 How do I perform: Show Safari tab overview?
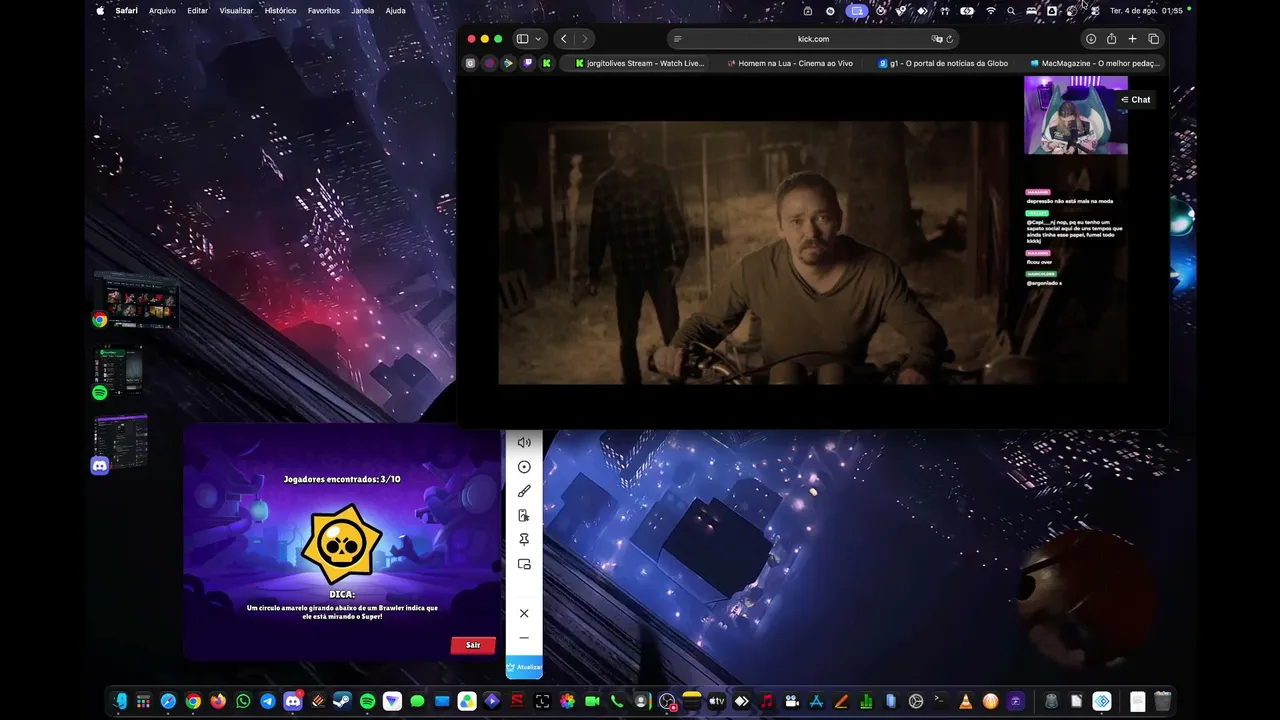pyautogui.click(x=1153, y=39)
